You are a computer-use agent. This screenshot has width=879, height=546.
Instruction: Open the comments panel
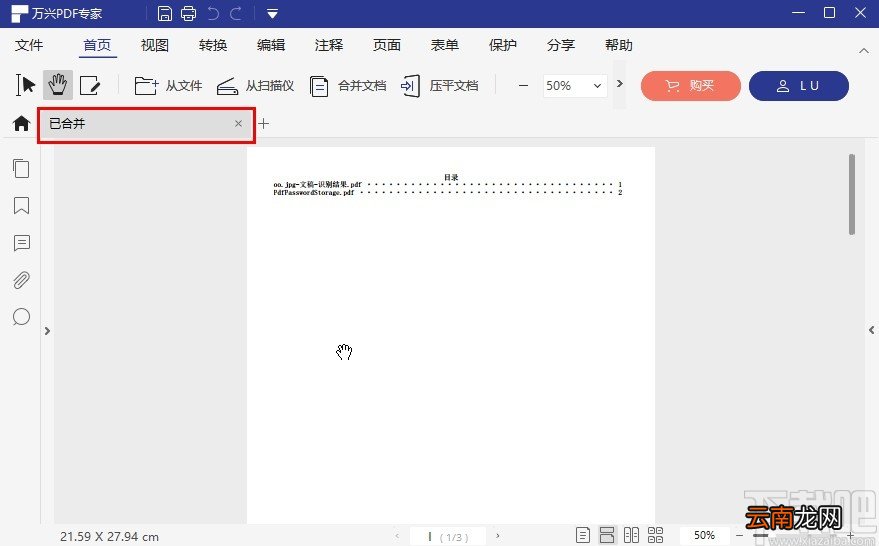(21, 243)
